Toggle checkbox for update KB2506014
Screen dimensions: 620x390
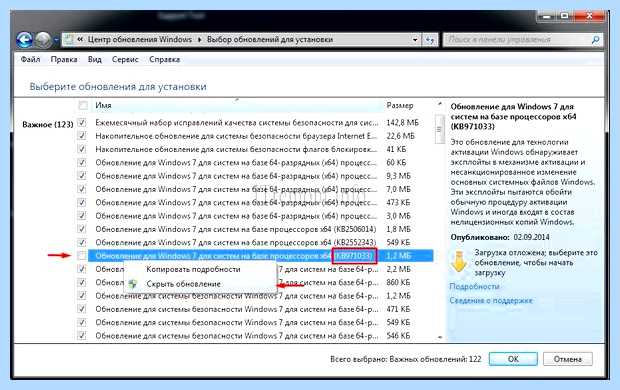(82, 229)
